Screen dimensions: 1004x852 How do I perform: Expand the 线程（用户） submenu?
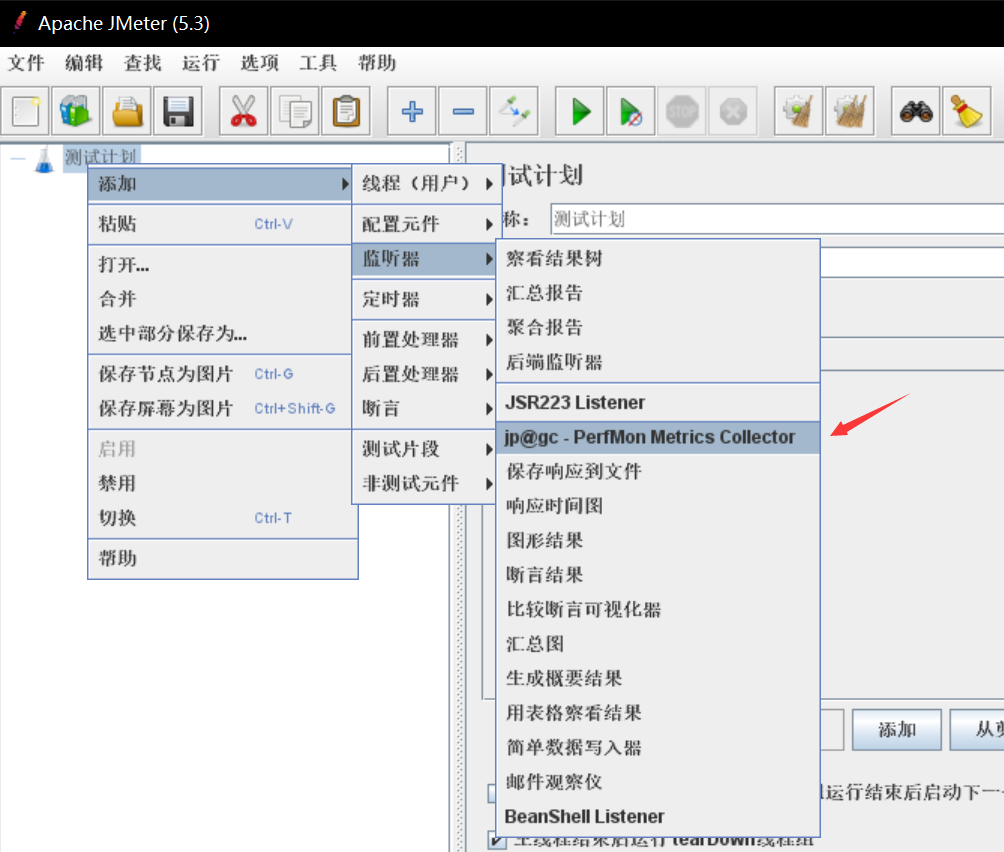tap(426, 184)
